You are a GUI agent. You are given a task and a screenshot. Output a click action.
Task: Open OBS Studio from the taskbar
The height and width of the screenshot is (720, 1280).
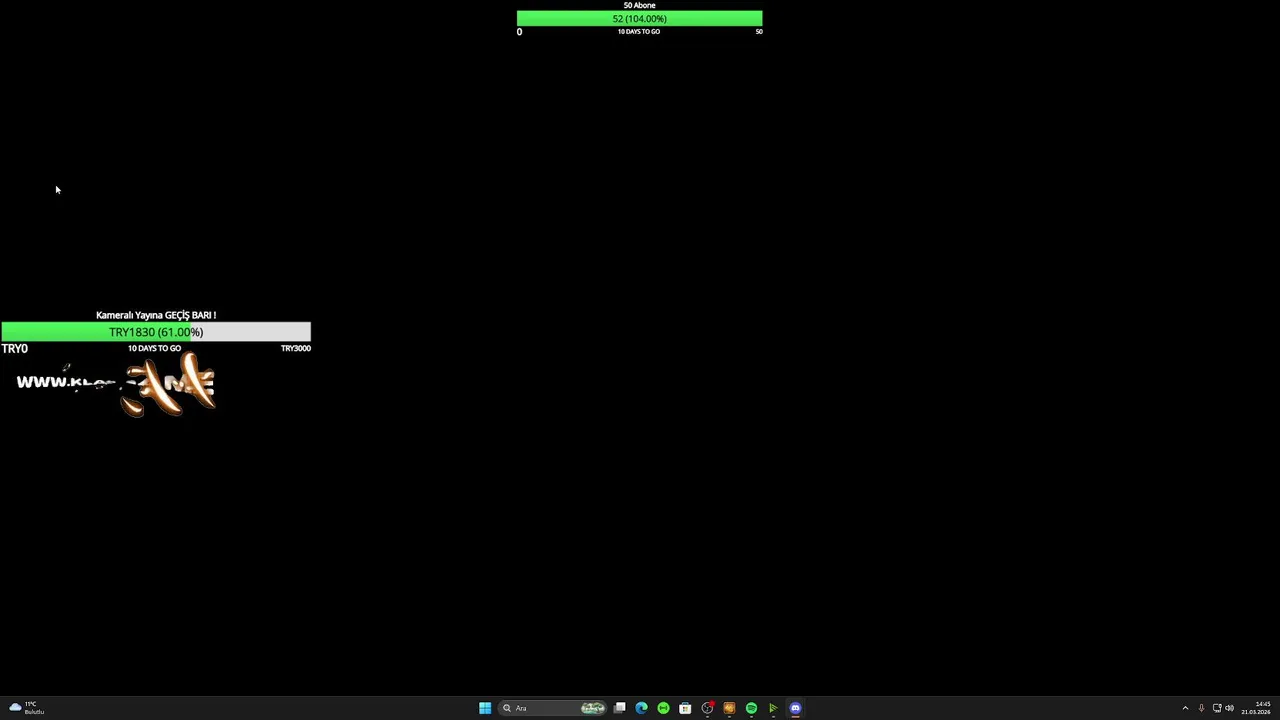pos(707,708)
